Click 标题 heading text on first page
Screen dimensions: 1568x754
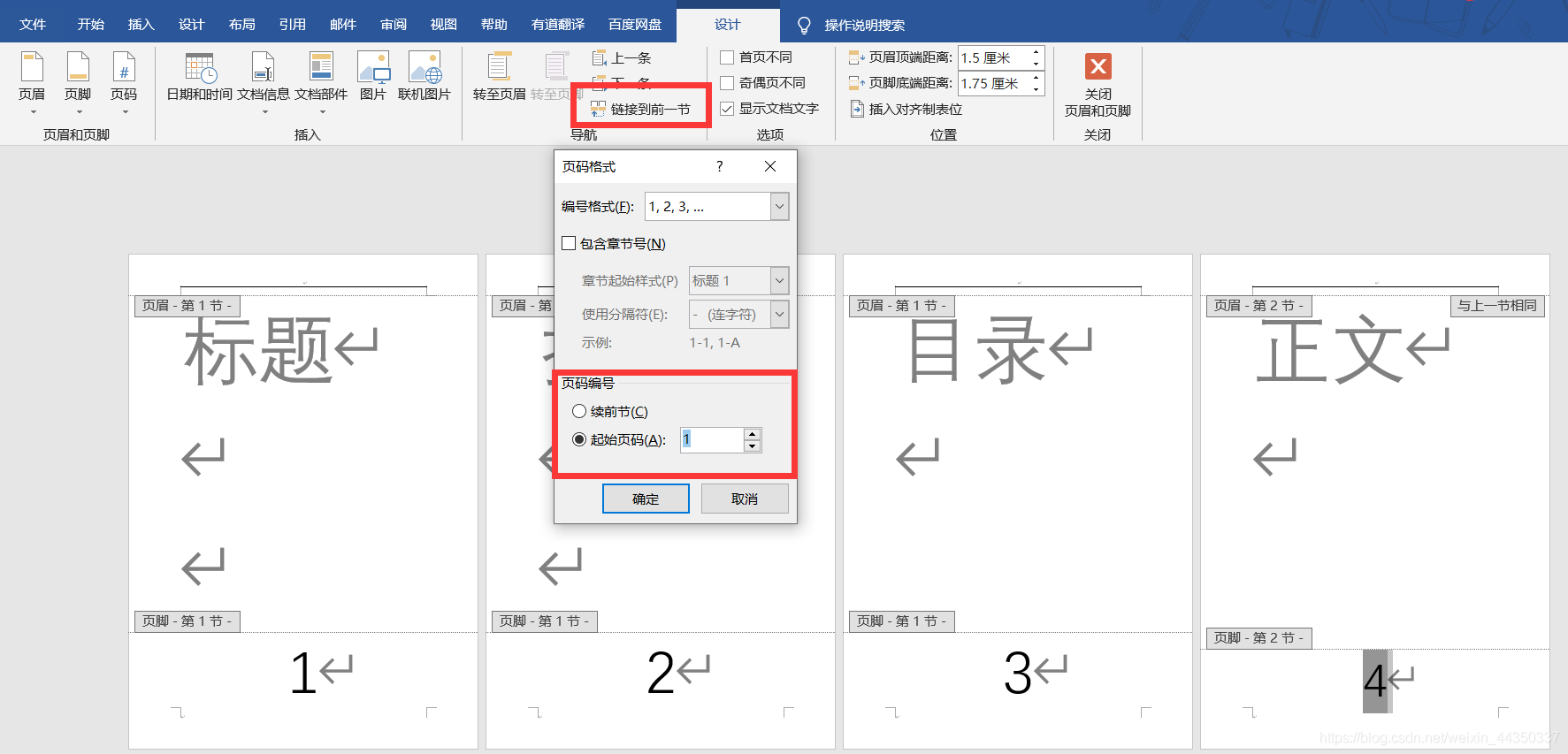click(259, 350)
